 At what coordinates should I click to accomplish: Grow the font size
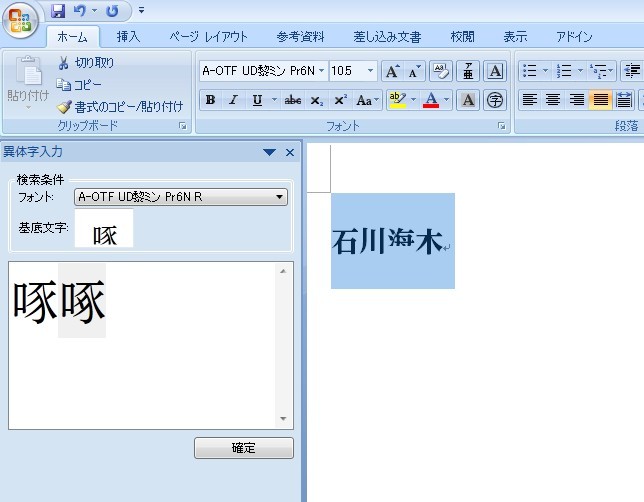coord(393,71)
